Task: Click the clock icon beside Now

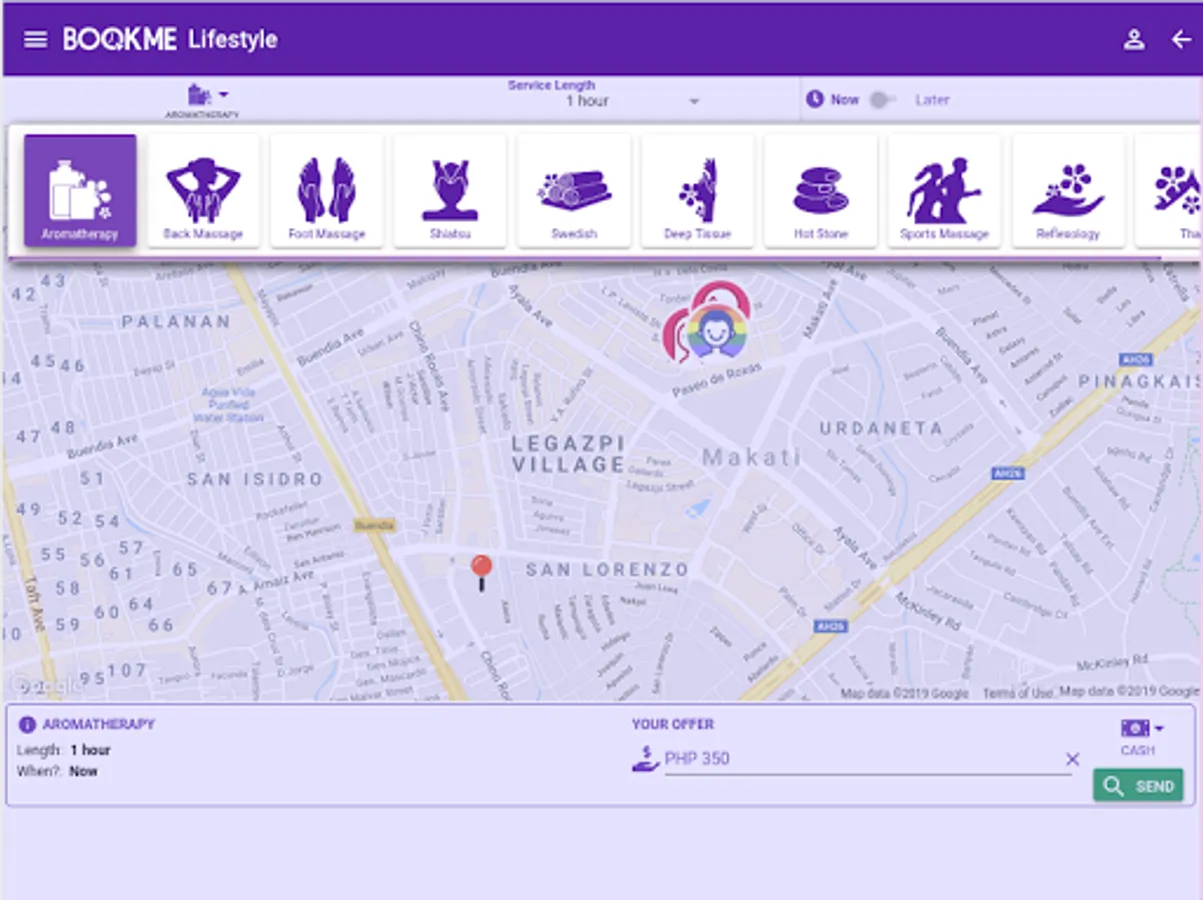Action: [x=815, y=100]
